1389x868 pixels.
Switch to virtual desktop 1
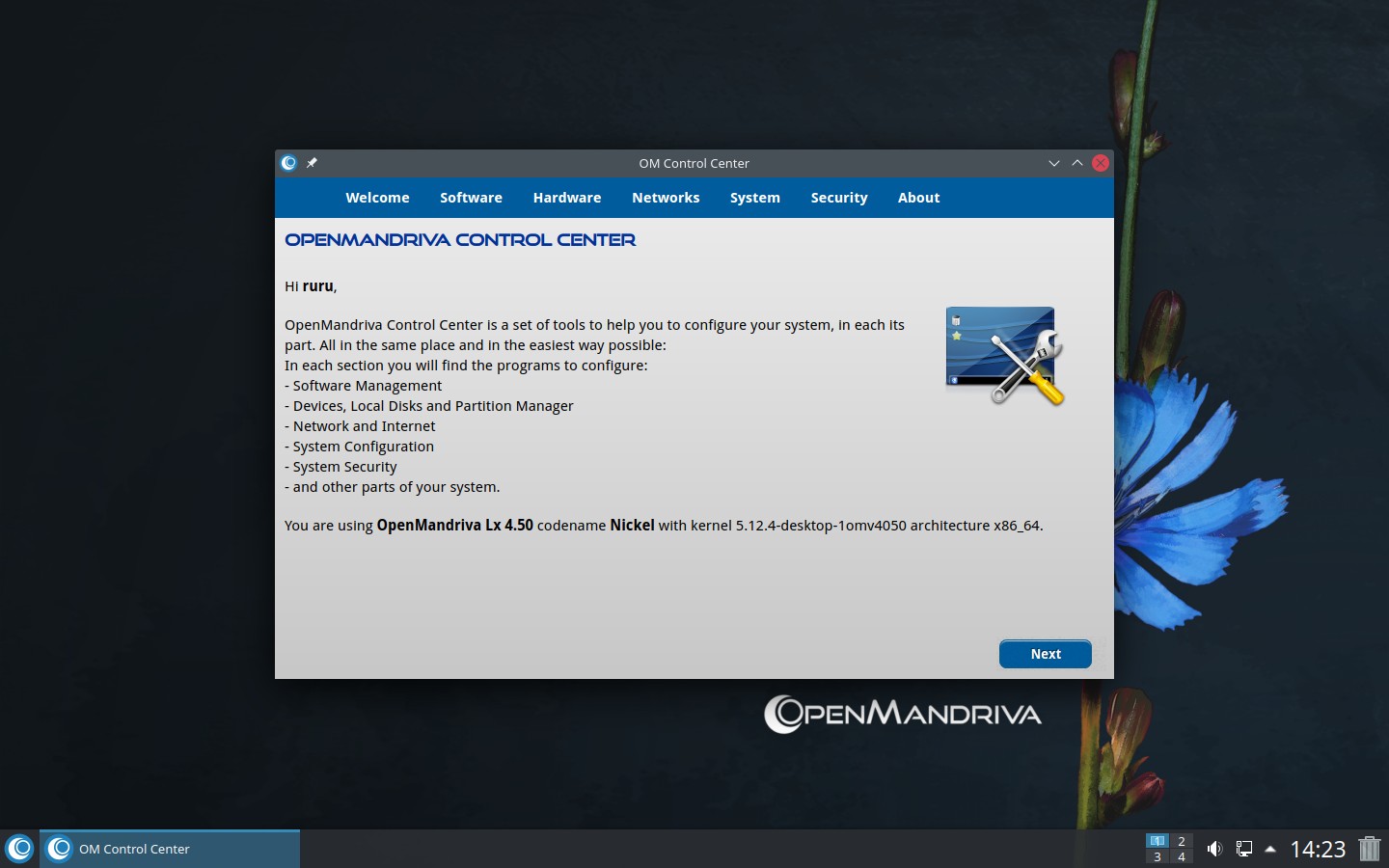(x=1157, y=841)
